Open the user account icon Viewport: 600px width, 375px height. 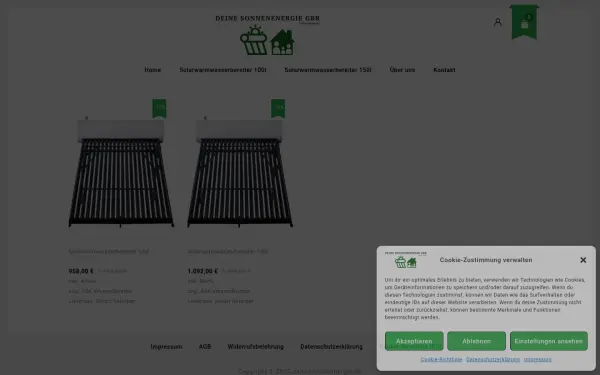[497, 22]
